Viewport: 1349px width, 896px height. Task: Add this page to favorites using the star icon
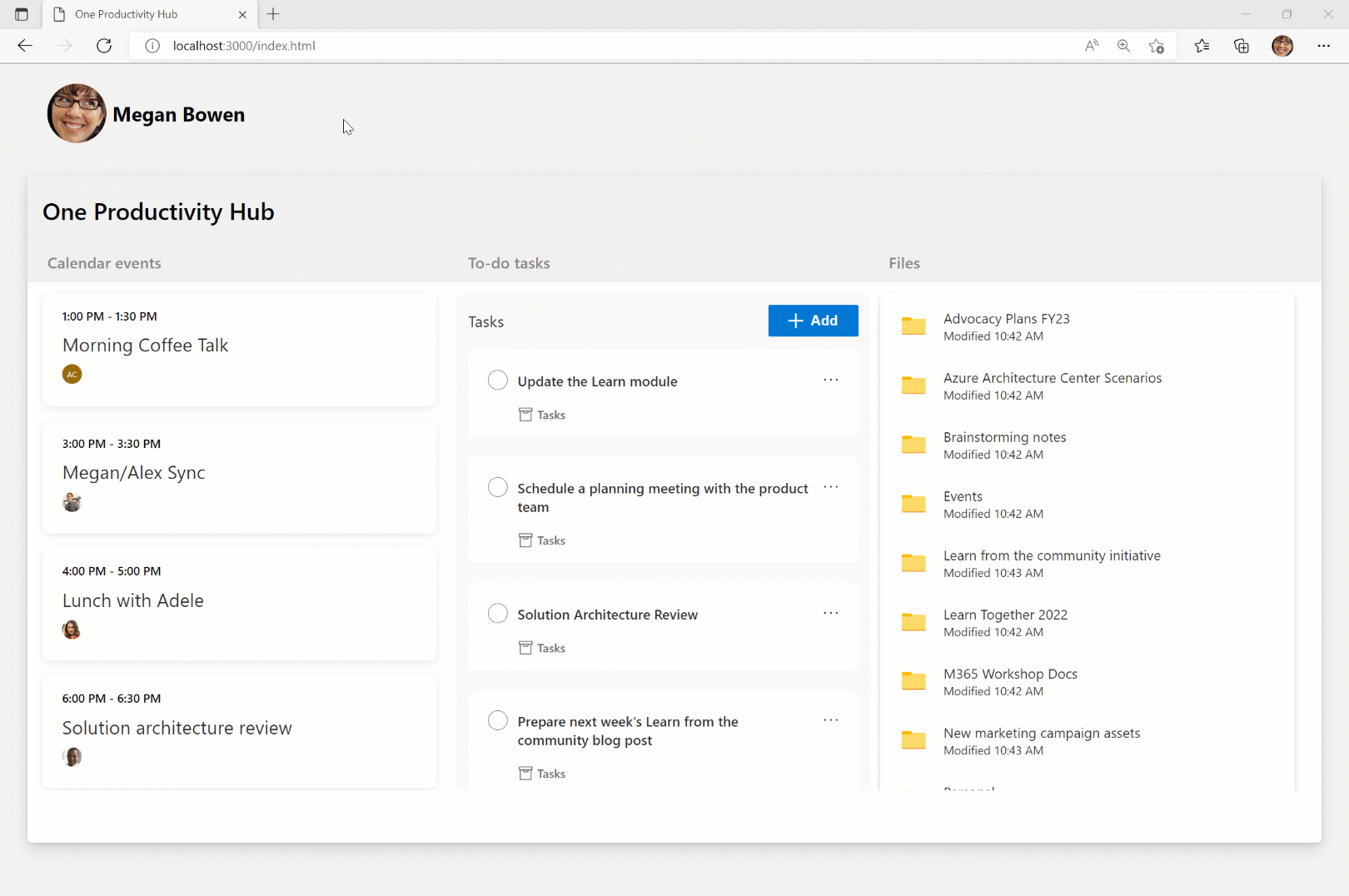coord(1156,46)
